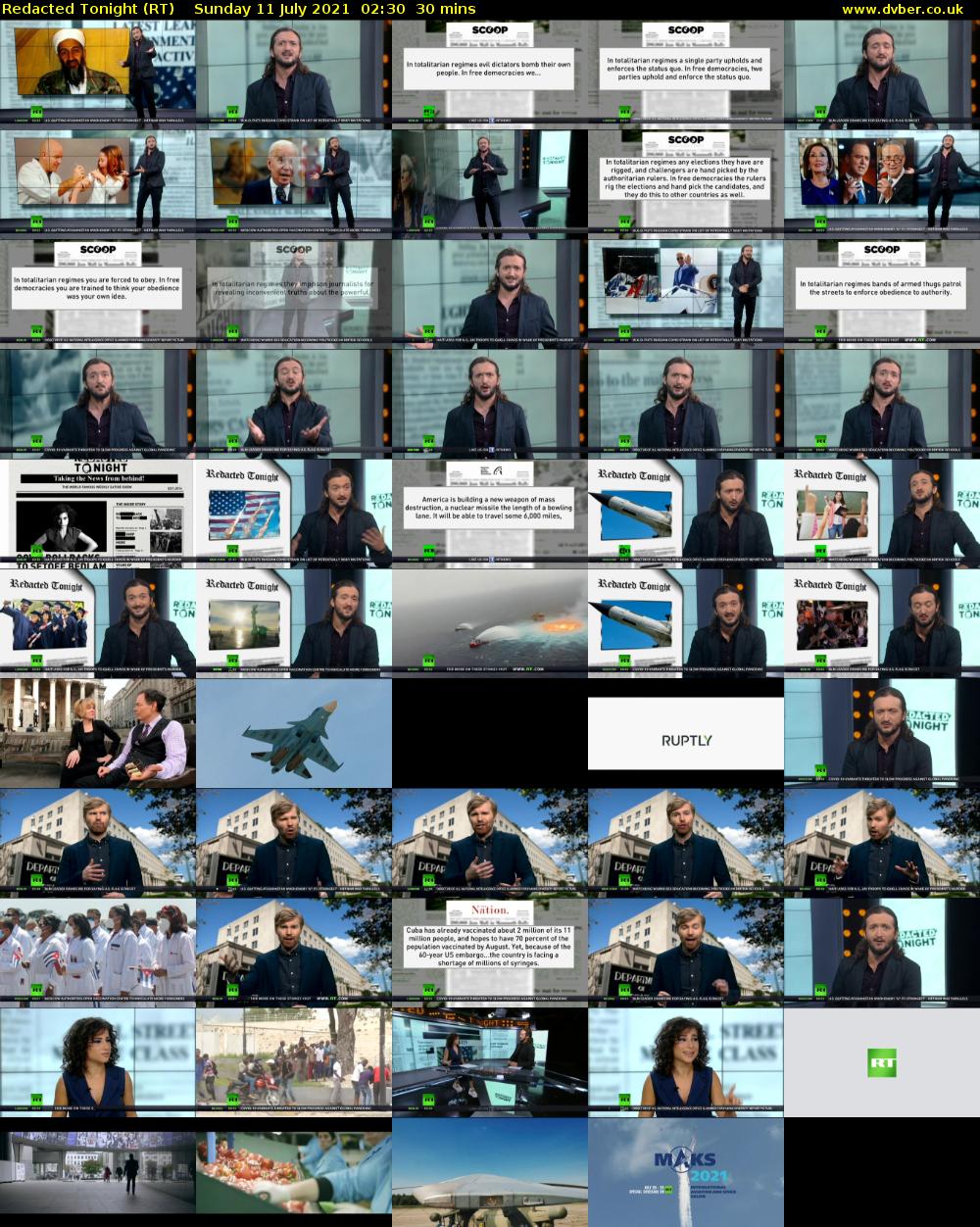Click the '30 mins' duration text

pos(448,9)
